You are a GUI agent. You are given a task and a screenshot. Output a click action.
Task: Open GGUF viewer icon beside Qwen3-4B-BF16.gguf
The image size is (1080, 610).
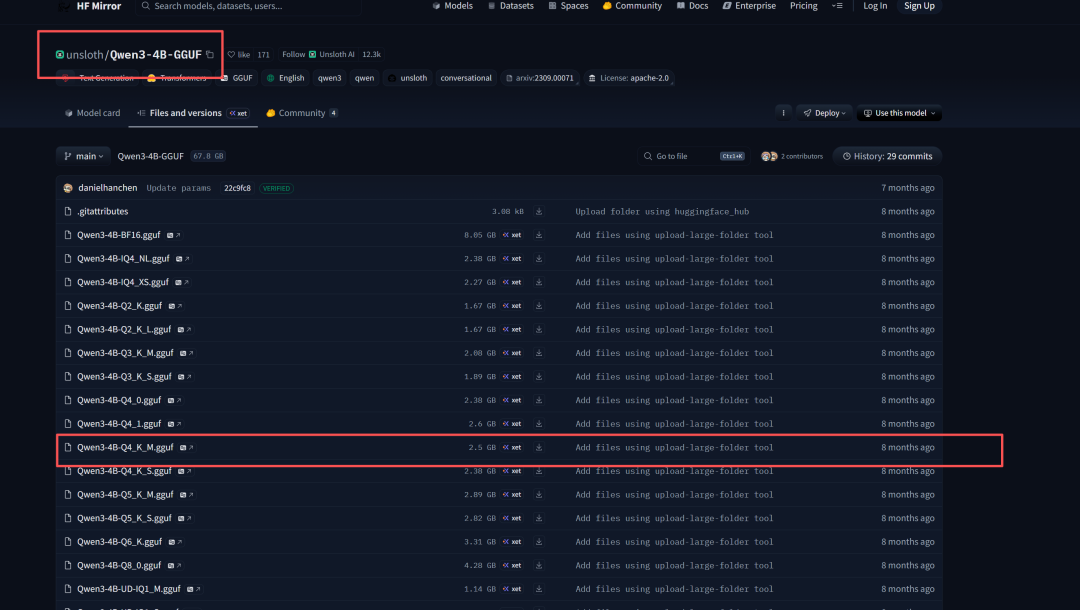pyautogui.click(x=174, y=235)
